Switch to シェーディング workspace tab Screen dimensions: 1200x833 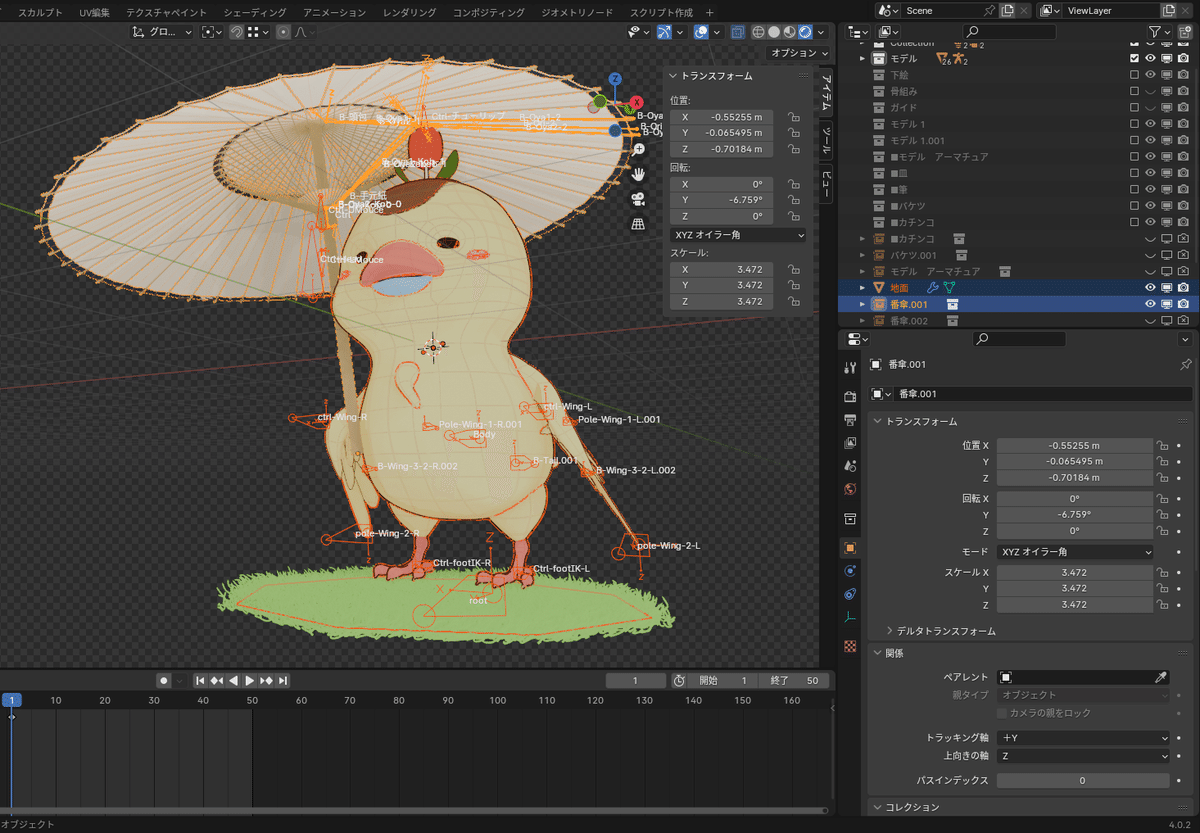[x=254, y=12]
